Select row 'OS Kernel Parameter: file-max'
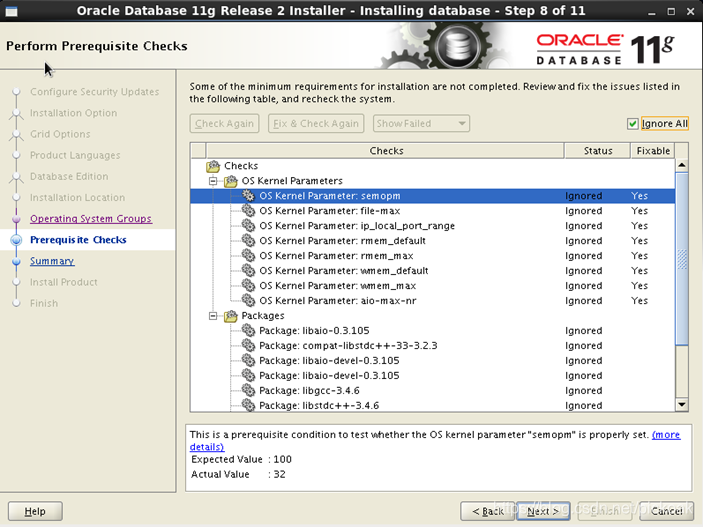 click(433, 210)
